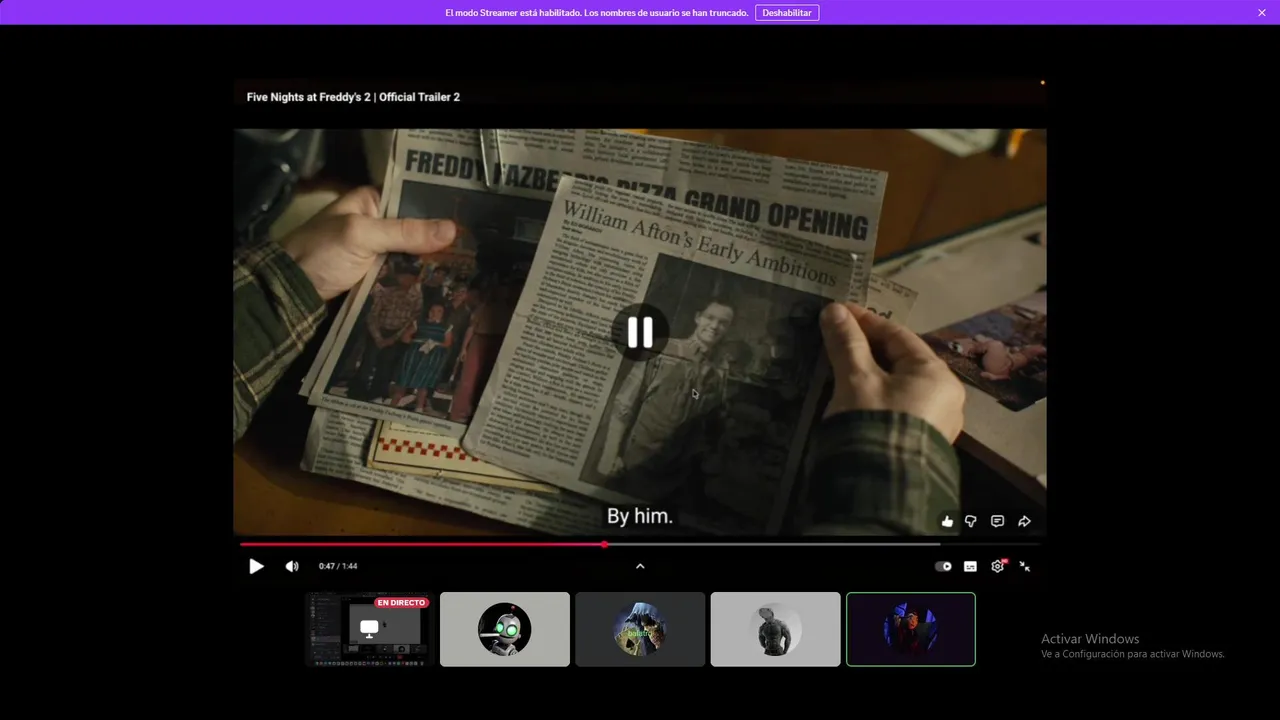1280x720 pixels.
Task: Toggle subtitles with the captions icon
Action: pos(970,566)
